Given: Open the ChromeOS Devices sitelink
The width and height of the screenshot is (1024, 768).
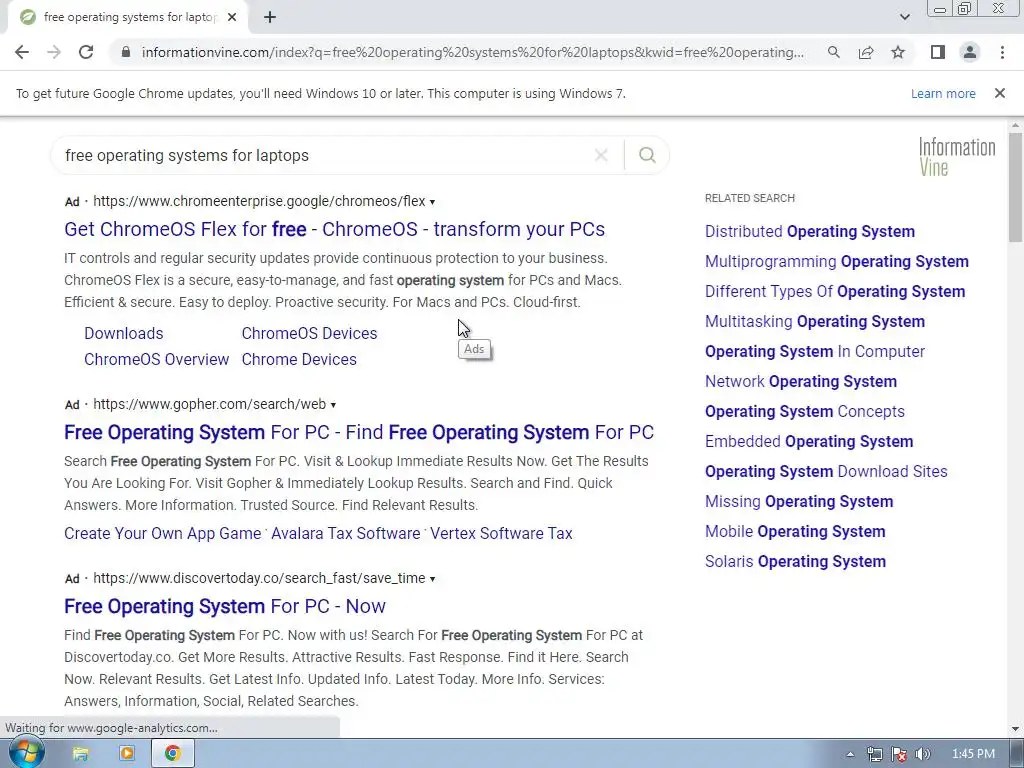Looking at the screenshot, I should (310, 333).
